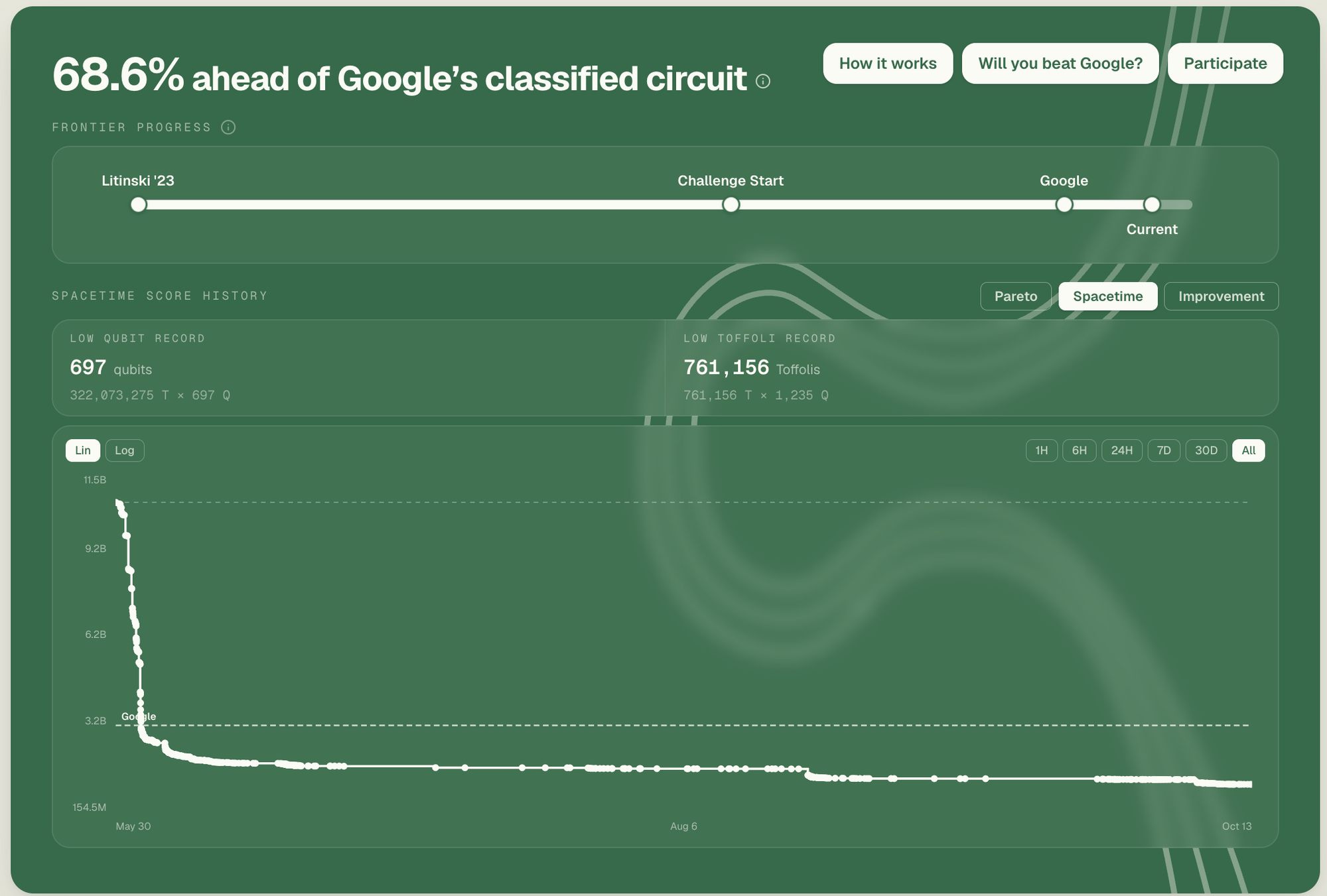This screenshot has width=1327, height=896.
Task: Click the 322,073,275 T × 697 Q text
Action: point(150,395)
